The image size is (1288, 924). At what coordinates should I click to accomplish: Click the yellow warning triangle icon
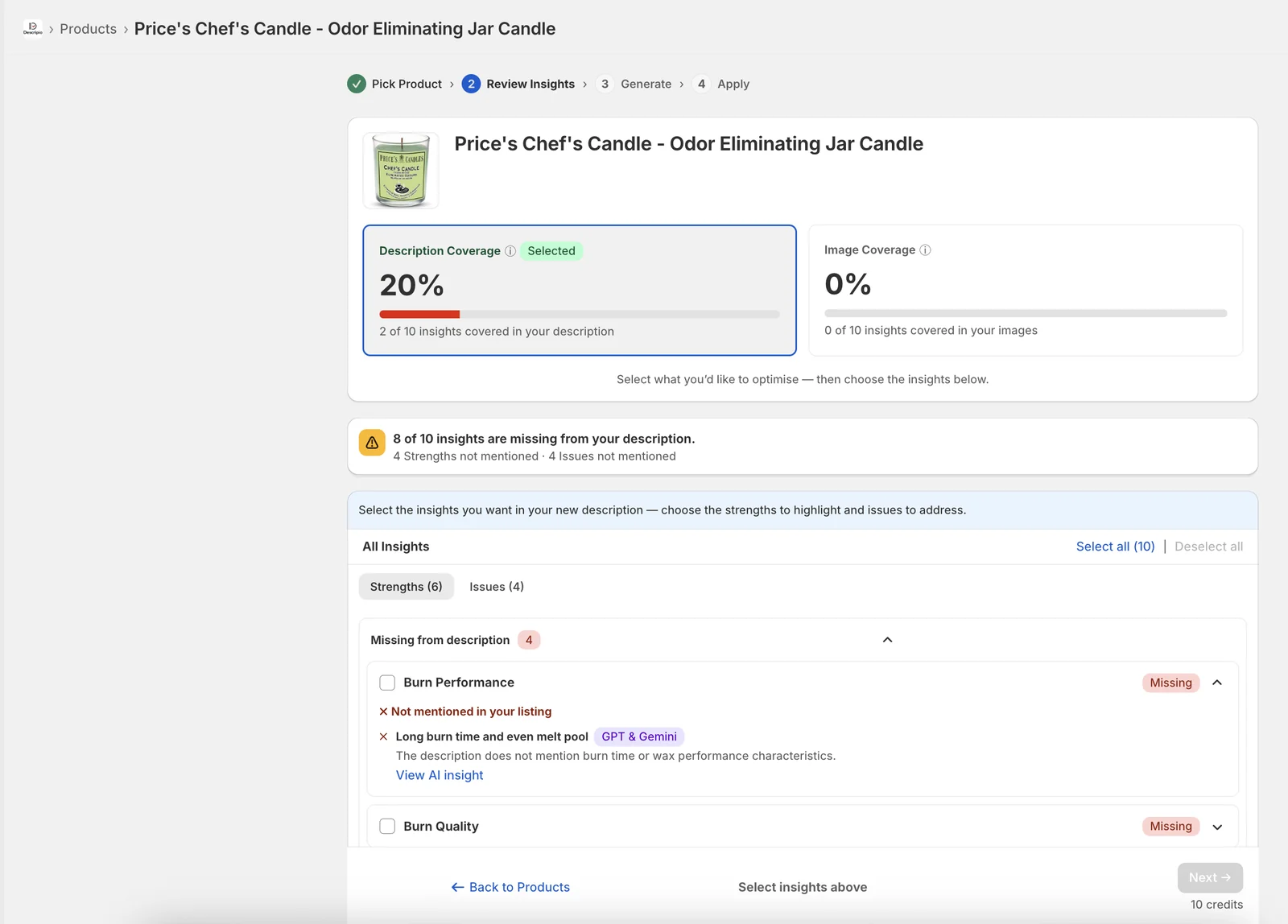point(372,443)
